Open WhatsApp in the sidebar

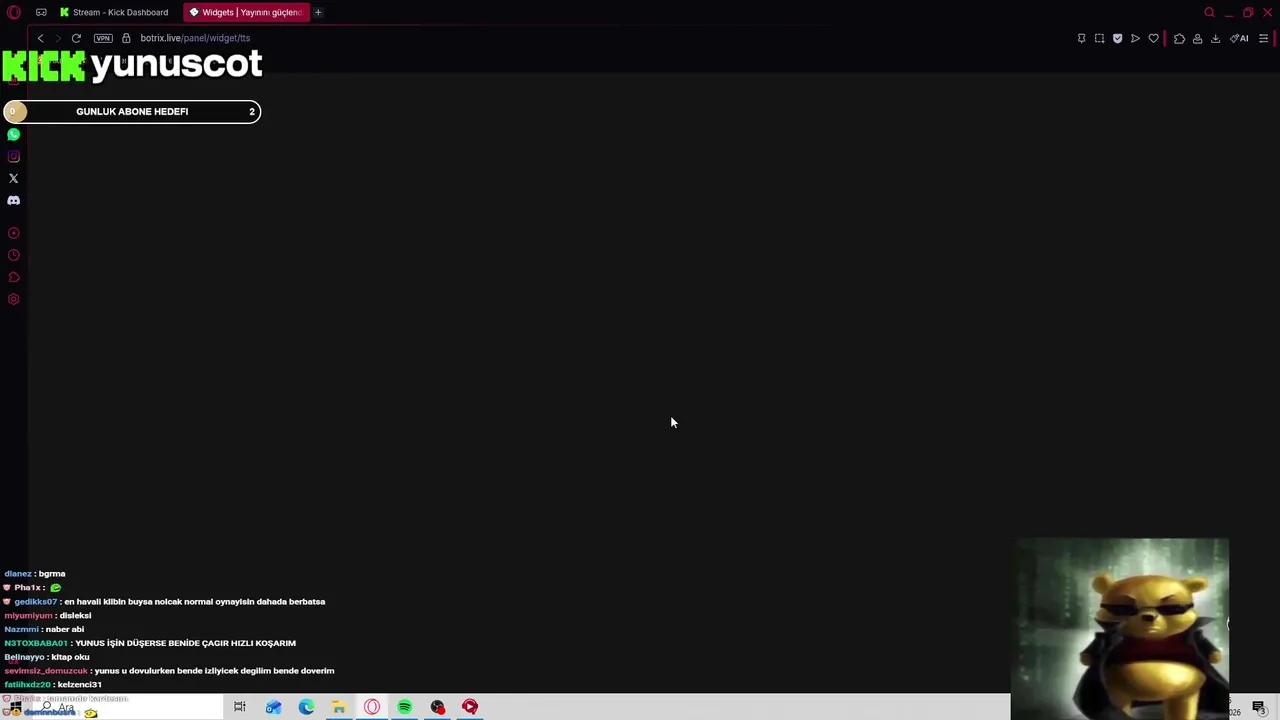pos(14,134)
